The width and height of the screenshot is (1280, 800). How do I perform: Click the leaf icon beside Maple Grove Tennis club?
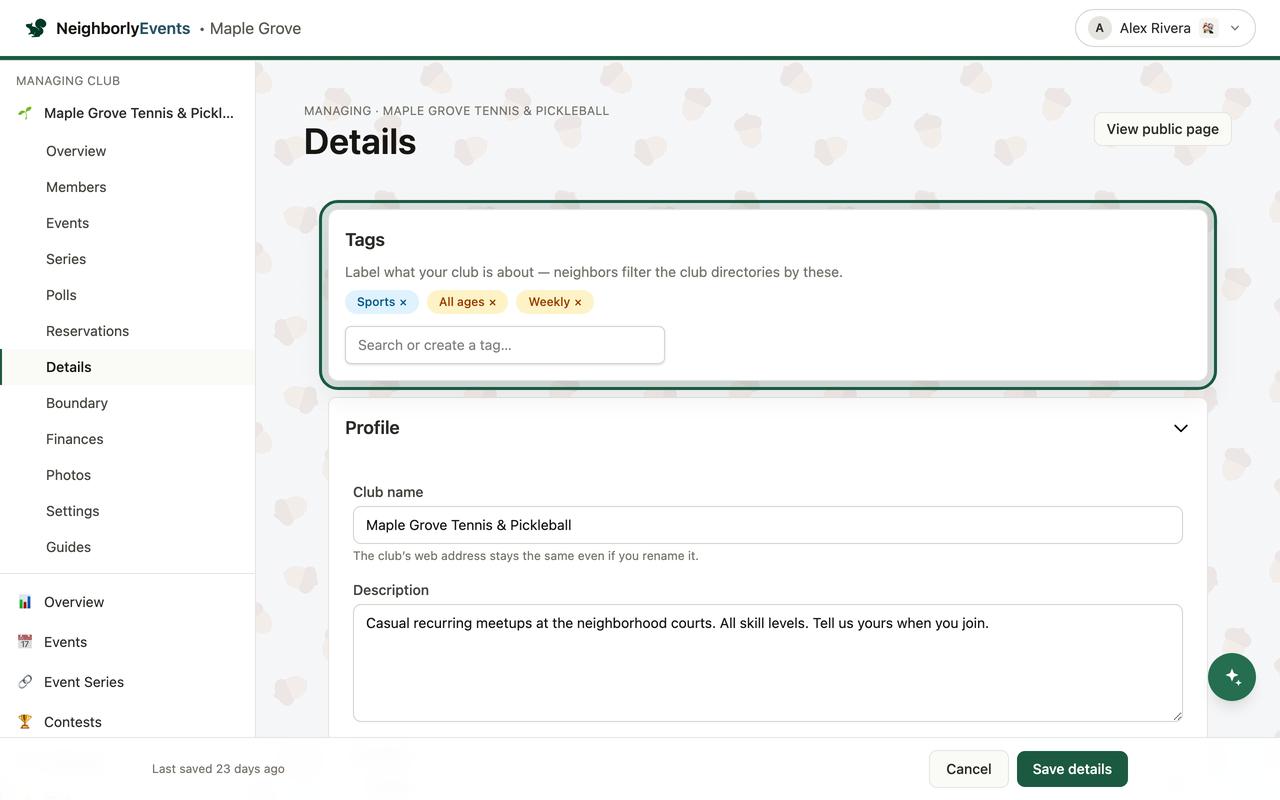coord(25,113)
